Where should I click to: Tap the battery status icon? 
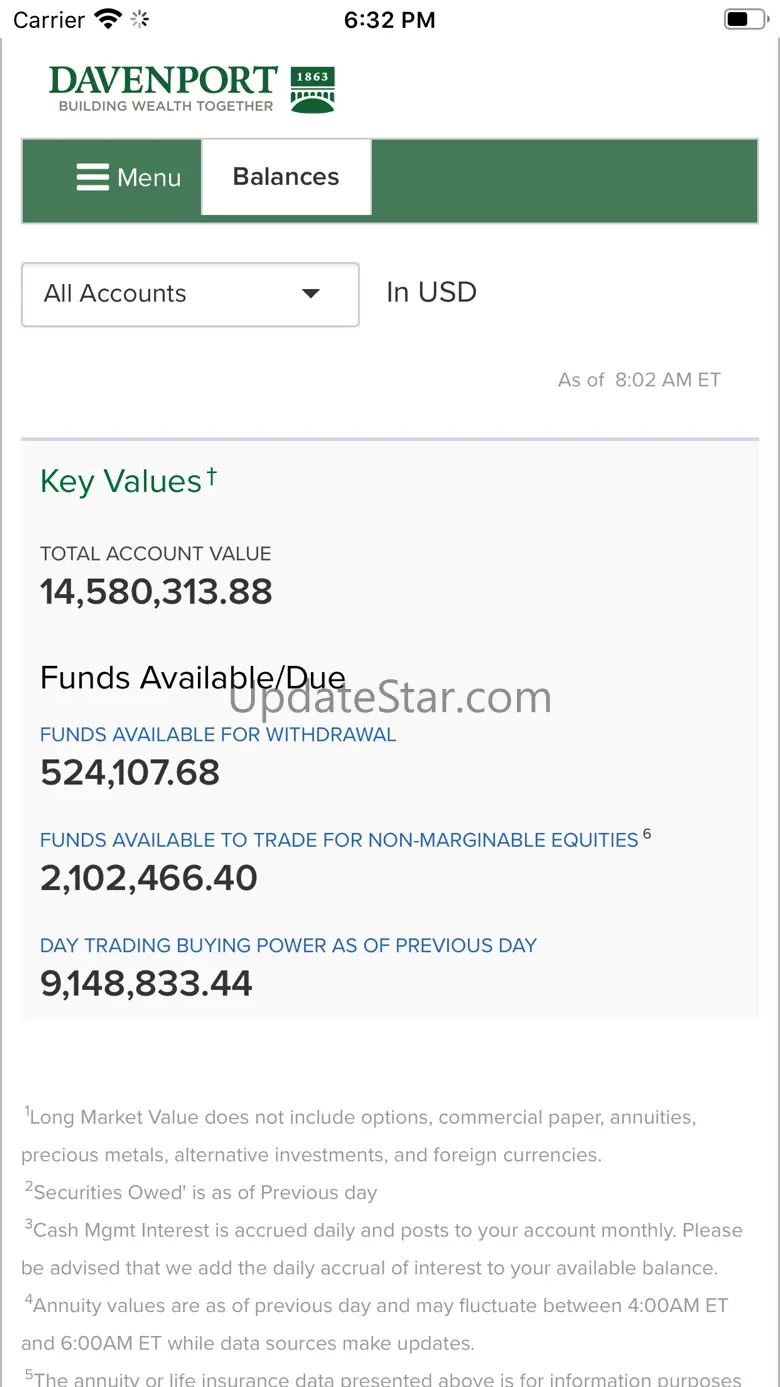[x=744, y=20]
